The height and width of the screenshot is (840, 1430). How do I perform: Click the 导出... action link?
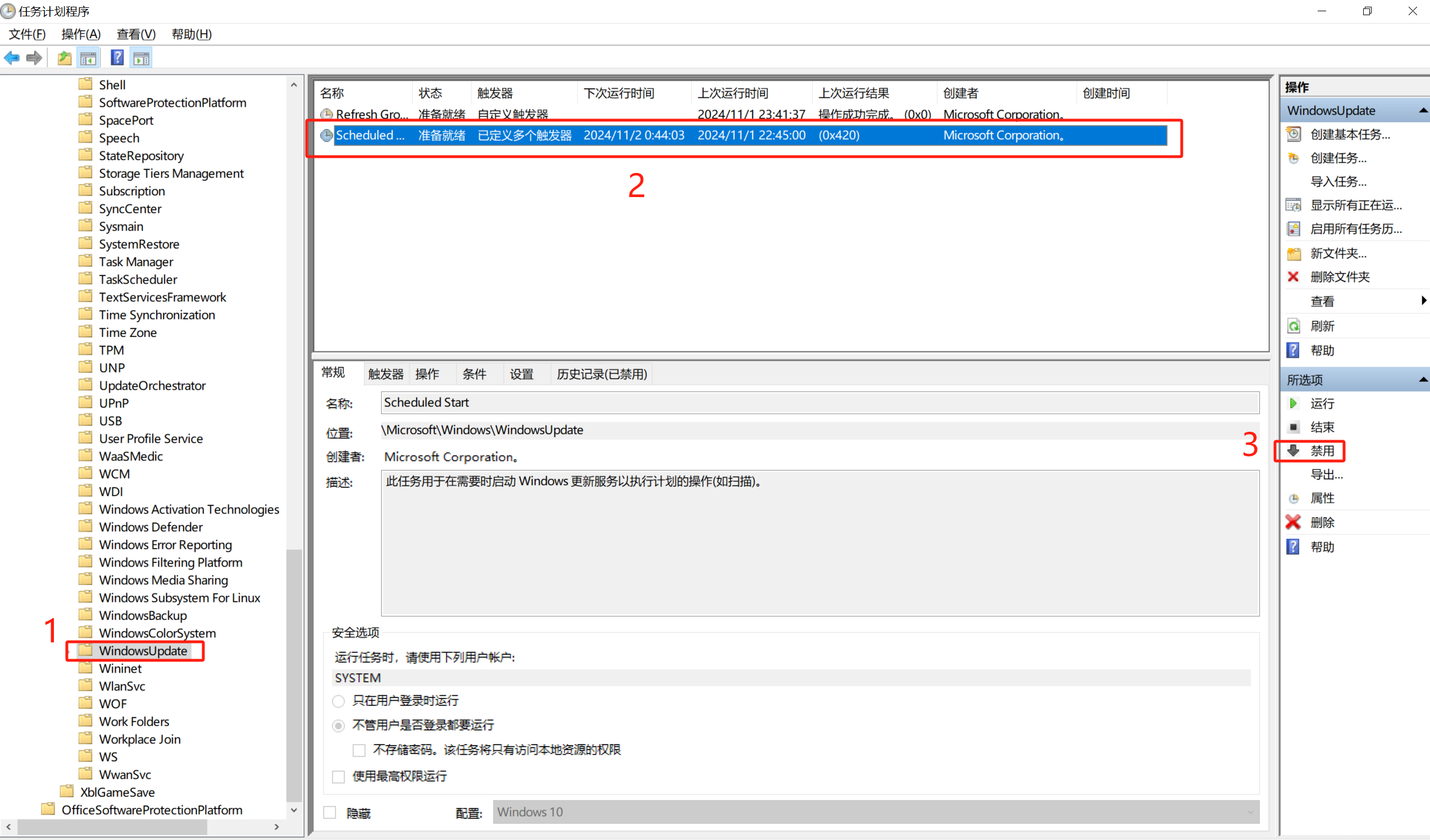click(1326, 474)
